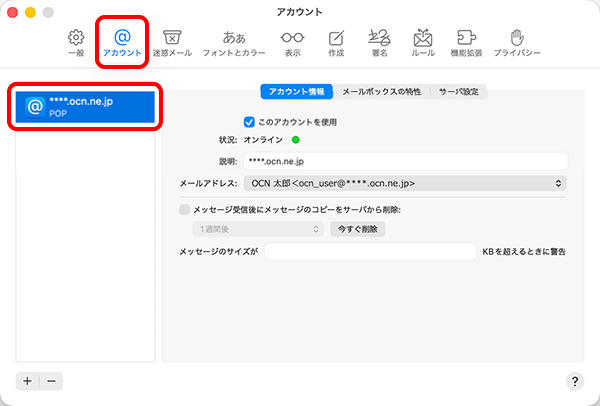
Task: Click the message size KB input field
Action: coord(370,252)
